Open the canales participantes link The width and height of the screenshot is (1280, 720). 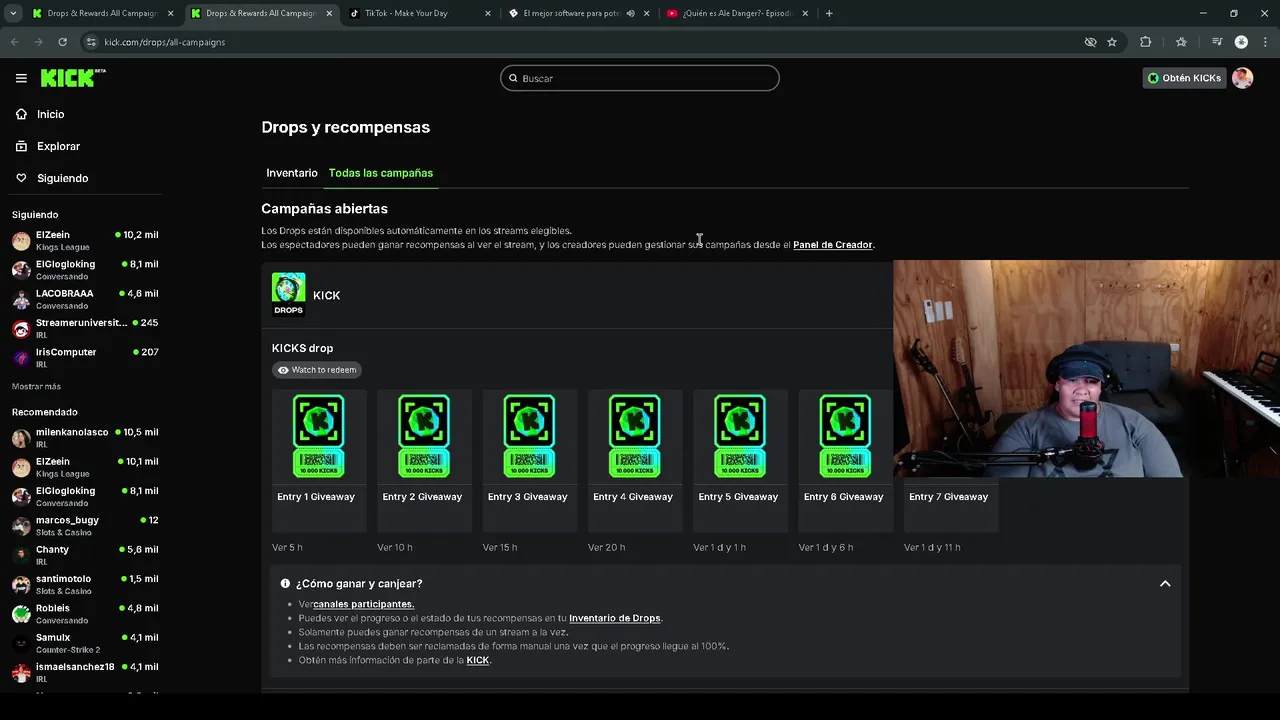(363, 604)
